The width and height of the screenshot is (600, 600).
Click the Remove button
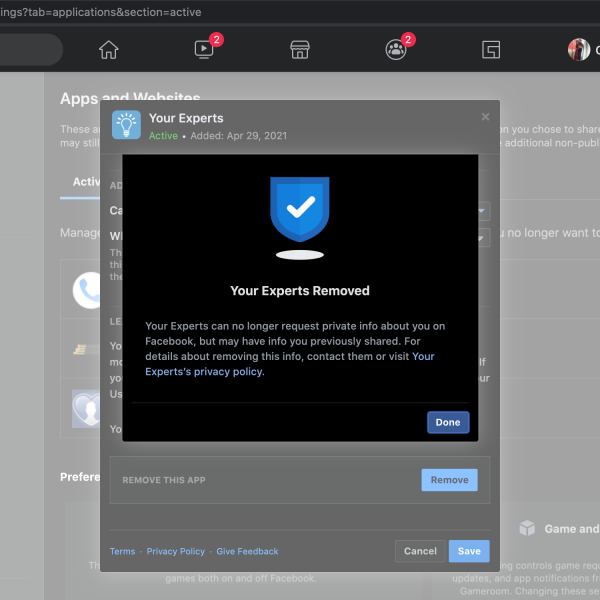tap(450, 480)
